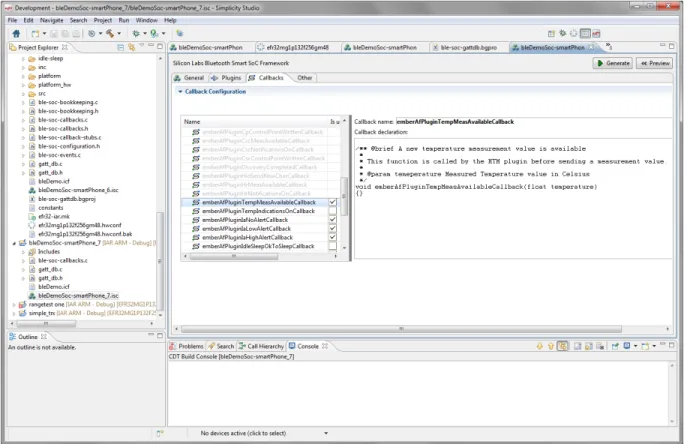This screenshot has height=444, width=687.
Task: Collapse the bleDemoSoc-smartPhone_7 project
Action: tap(14, 243)
